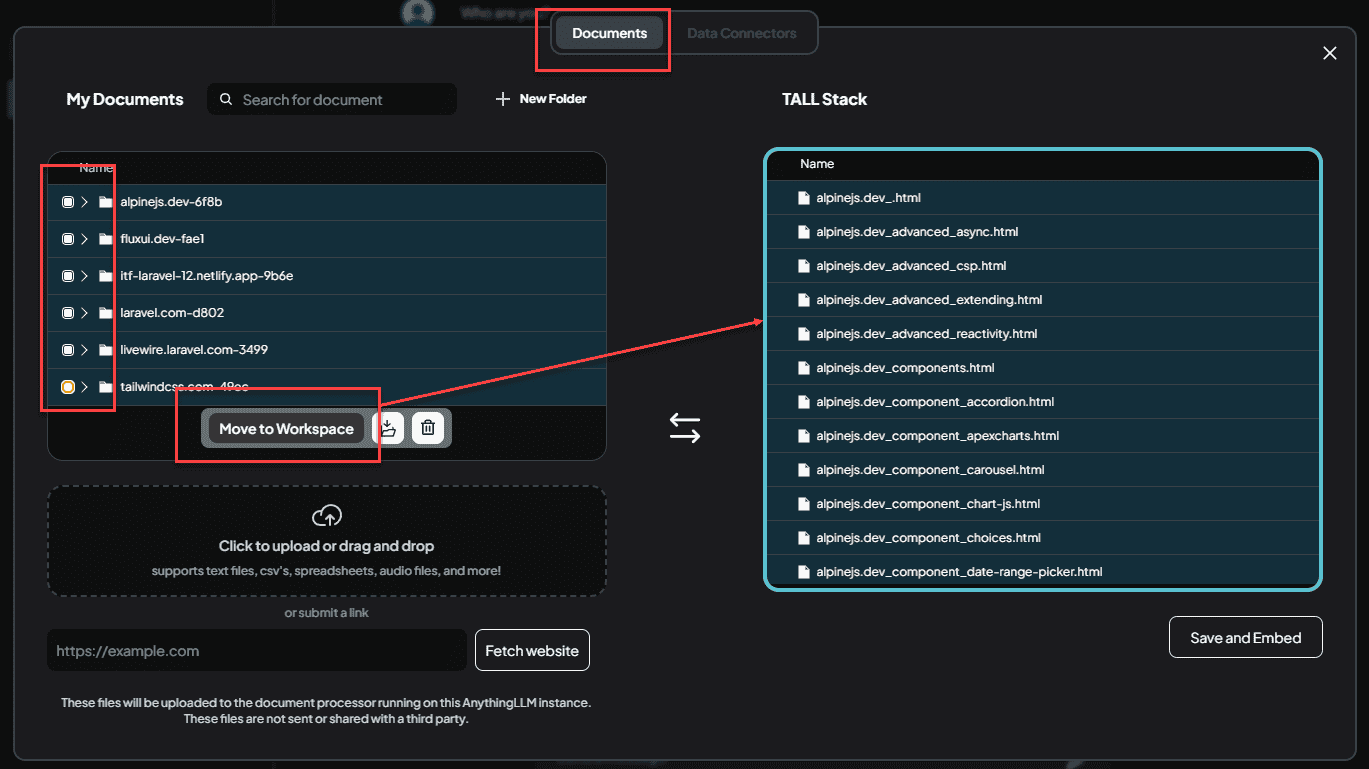Screen dimensions: 1369x769
Task: Toggle the tailwindcss.com folder checkbox
Action: (68, 387)
